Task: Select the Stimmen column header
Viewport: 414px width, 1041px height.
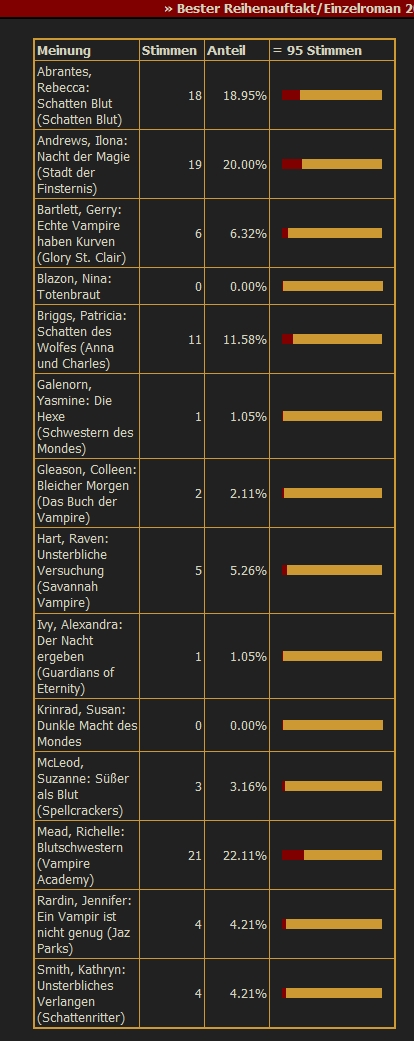Action: coord(169,50)
